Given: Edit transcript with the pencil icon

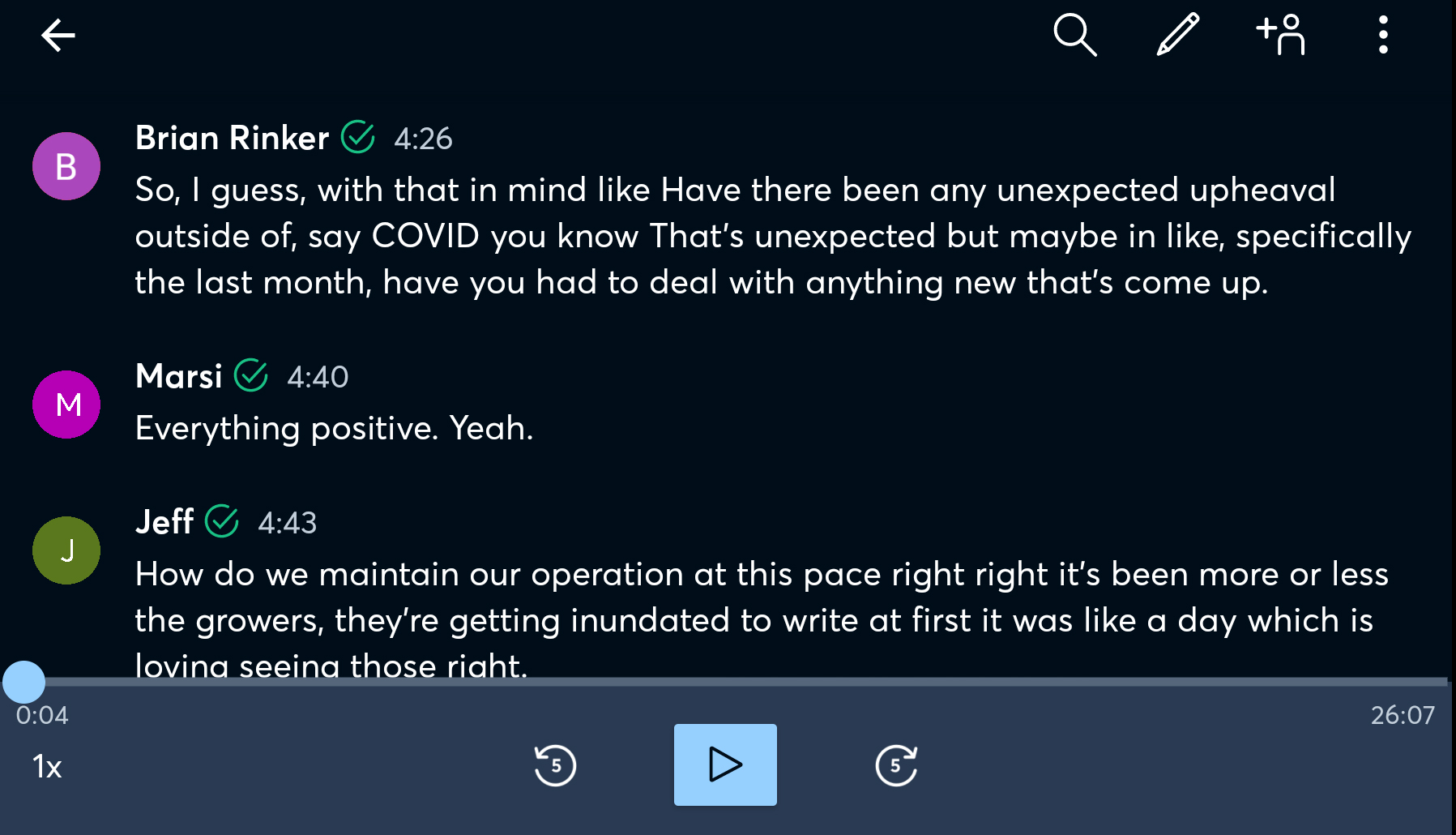Looking at the screenshot, I should coord(1177,35).
